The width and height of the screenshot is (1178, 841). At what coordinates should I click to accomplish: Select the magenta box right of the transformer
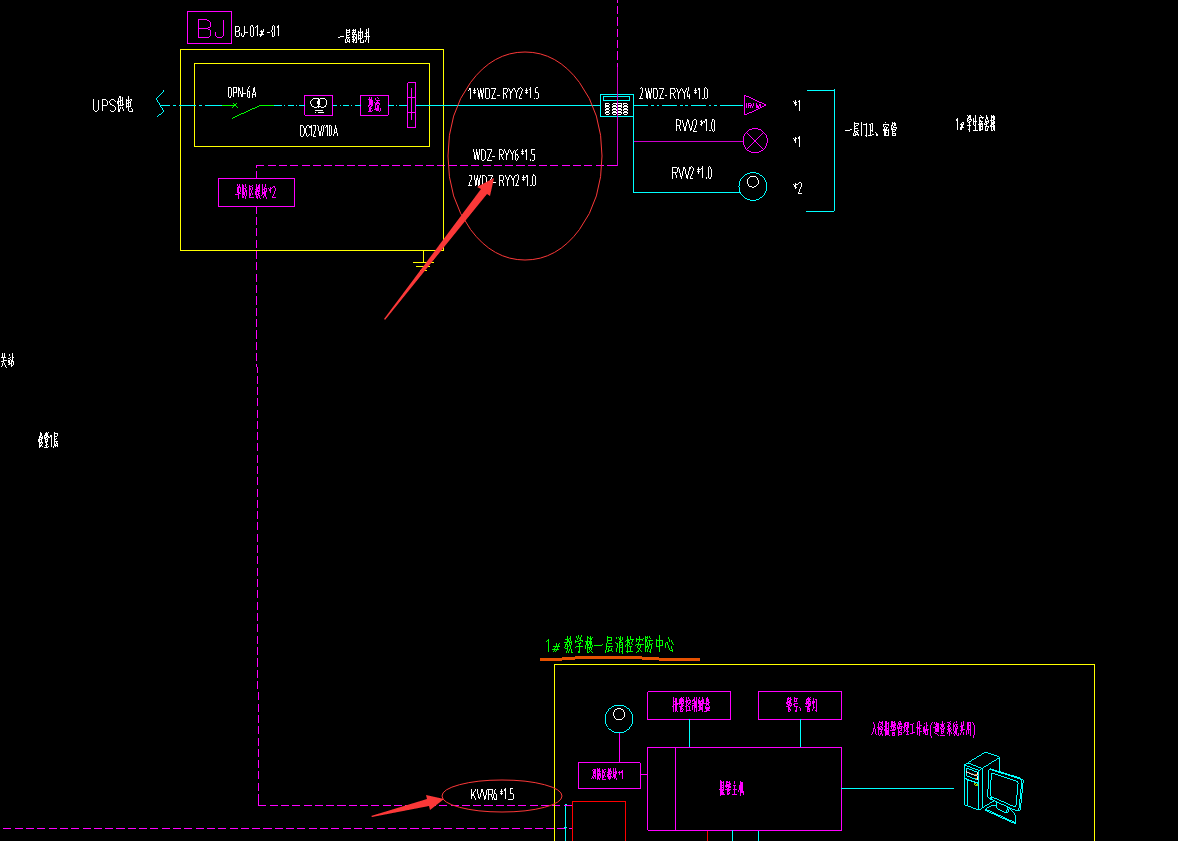374,105
